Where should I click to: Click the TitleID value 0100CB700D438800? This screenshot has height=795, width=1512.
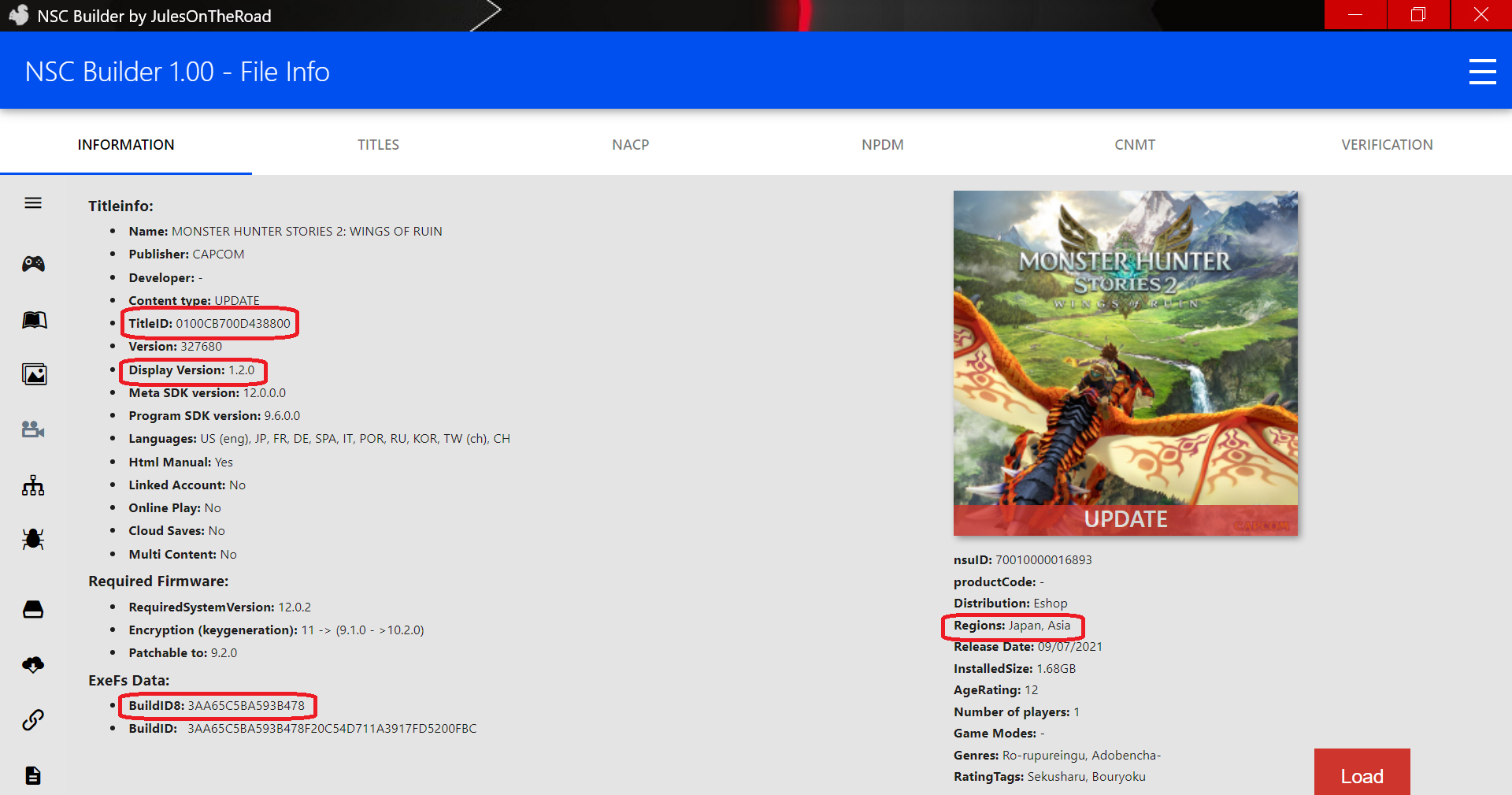coord(233,323)
